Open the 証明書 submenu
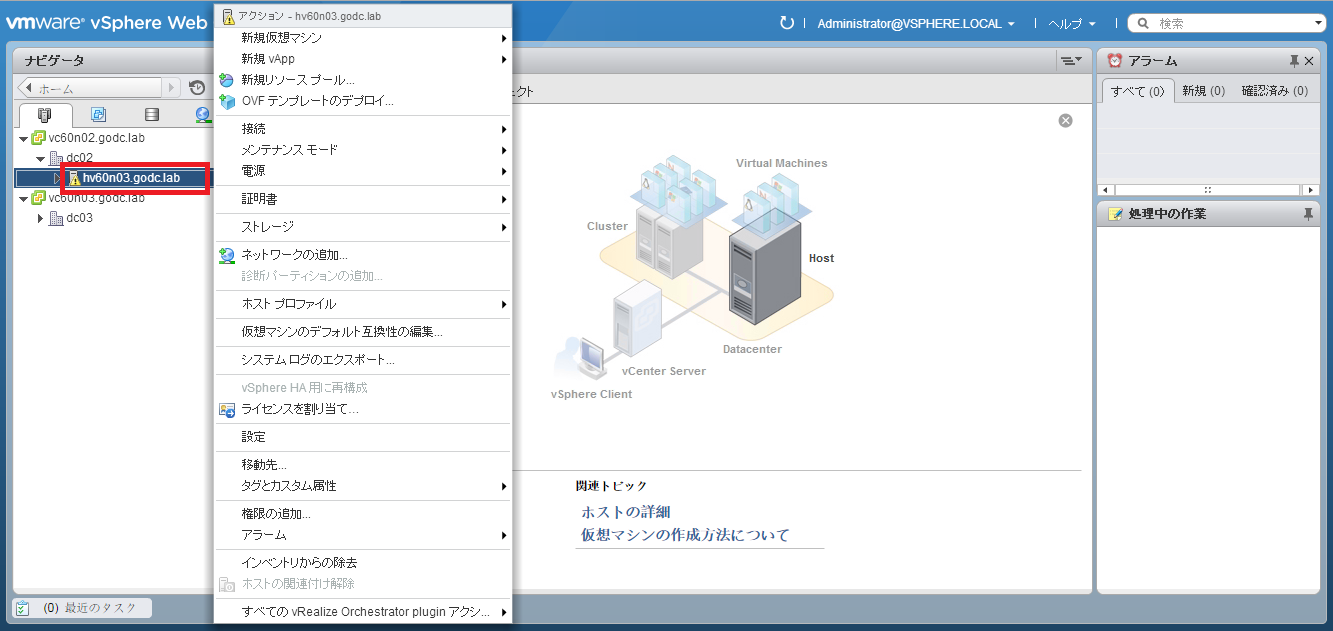Viewport: 1333px width, 631px height. click(363, 199)
